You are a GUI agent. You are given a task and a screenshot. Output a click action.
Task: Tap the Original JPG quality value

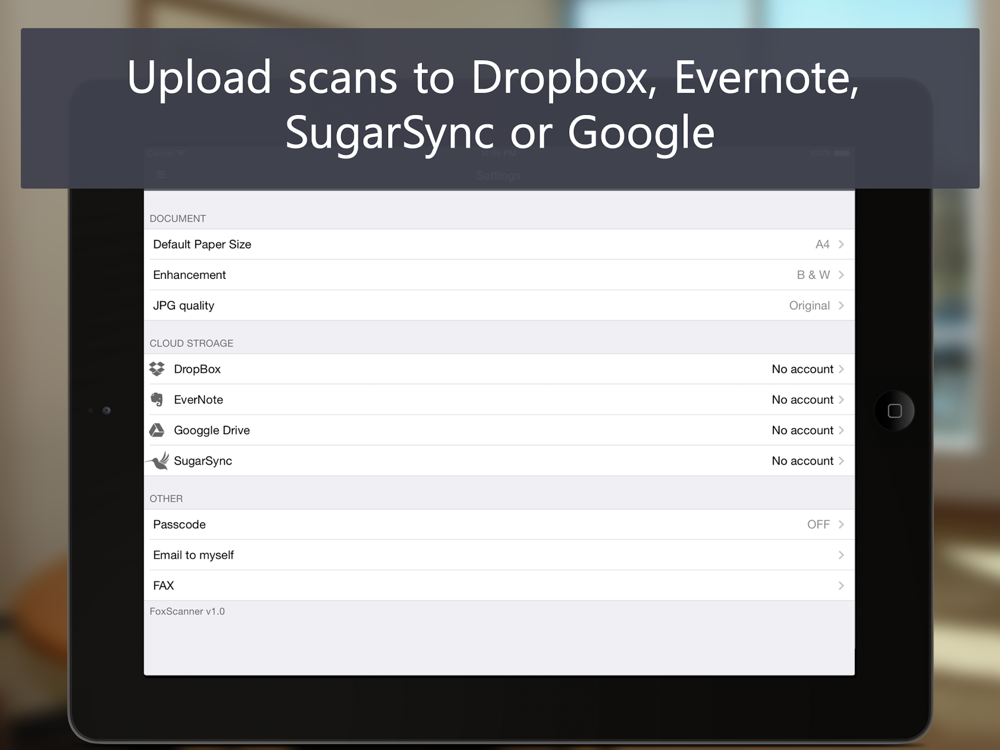[809, 305]
